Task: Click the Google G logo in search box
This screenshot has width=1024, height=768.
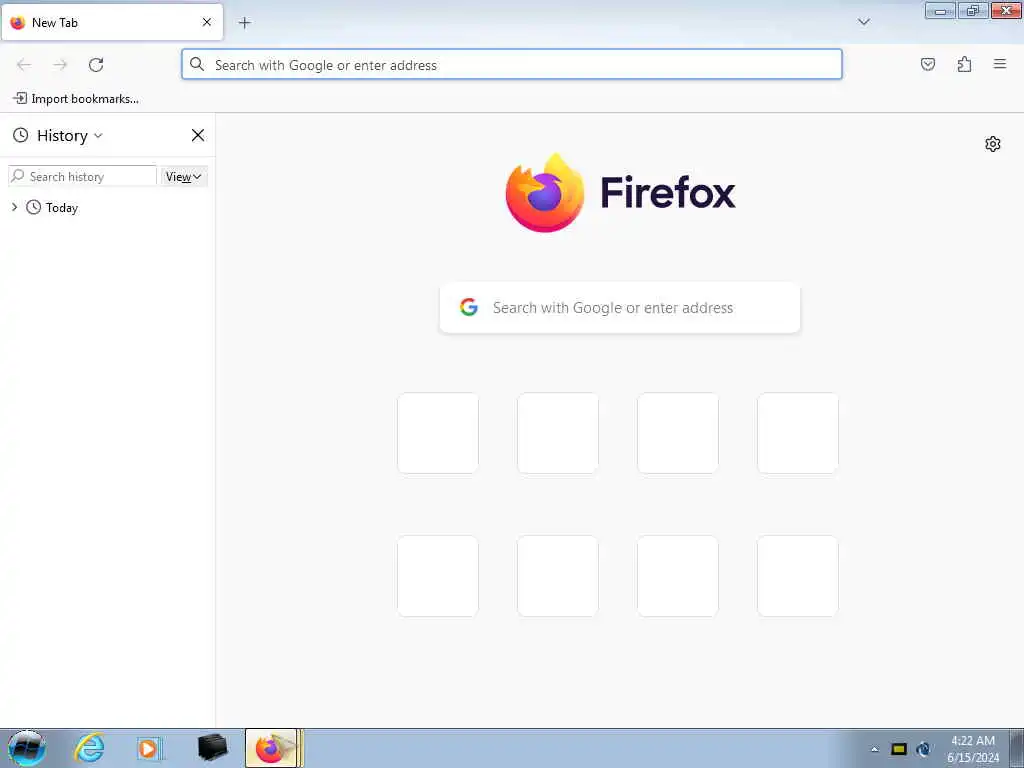Action: click(469, 307)
